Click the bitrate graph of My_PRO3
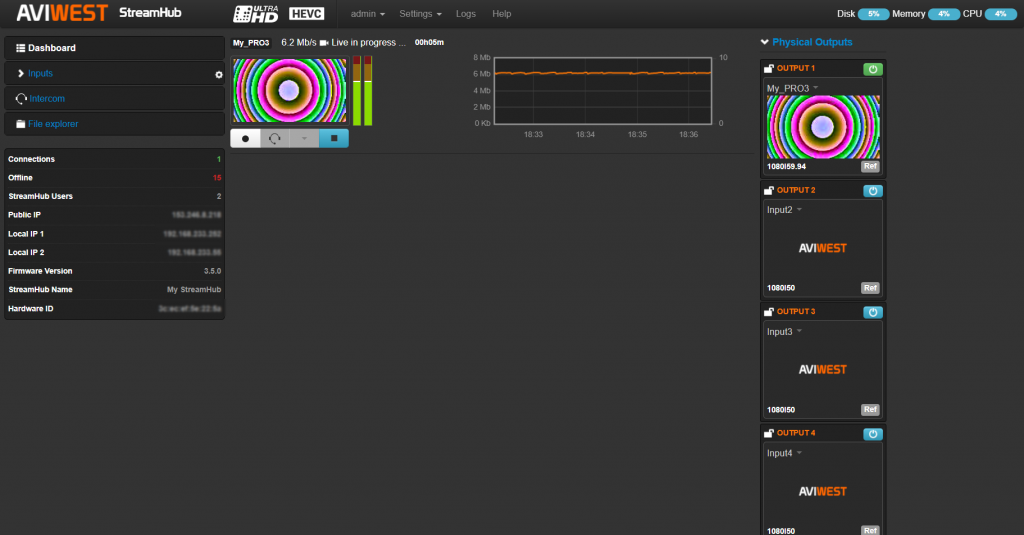The height and width of the screenshot is (535, 1024). click(603, 91)
